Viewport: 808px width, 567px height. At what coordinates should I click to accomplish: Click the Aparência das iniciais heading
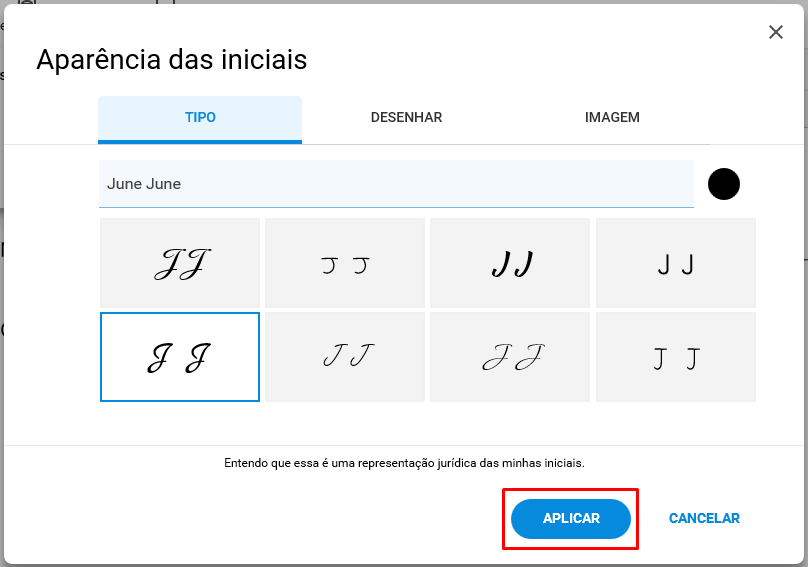click(x=172, y=60)
